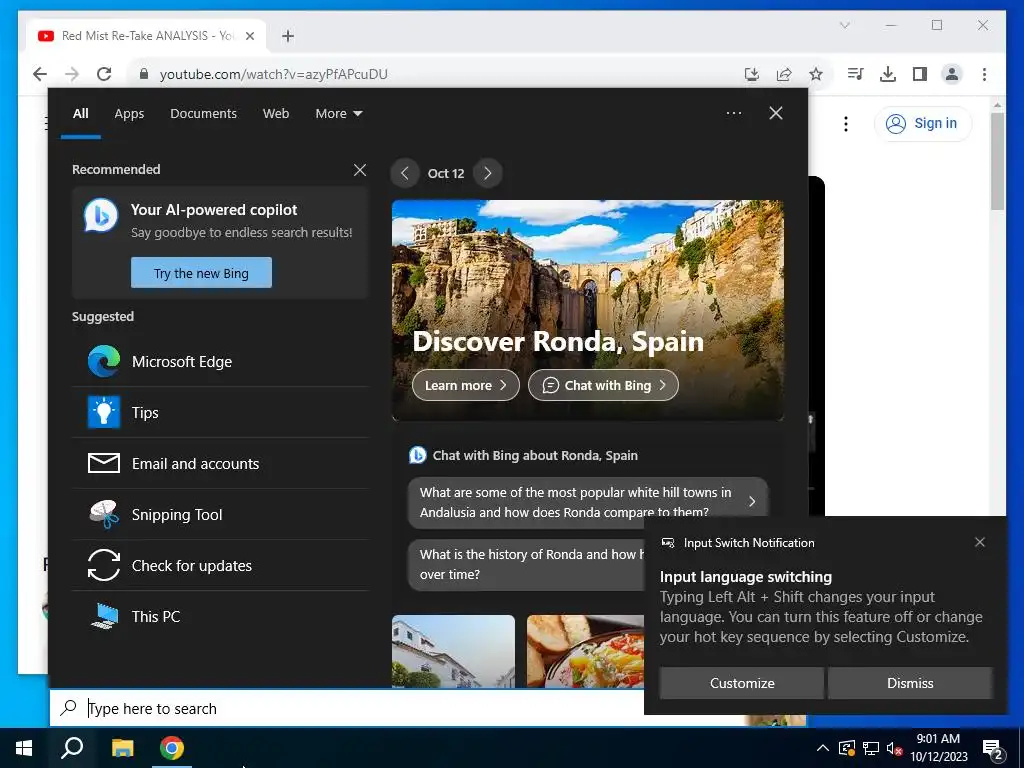Click Chat with Bing about Ronda heading
This screenshot has width=1024, height=768.
[x=535, y=456]
